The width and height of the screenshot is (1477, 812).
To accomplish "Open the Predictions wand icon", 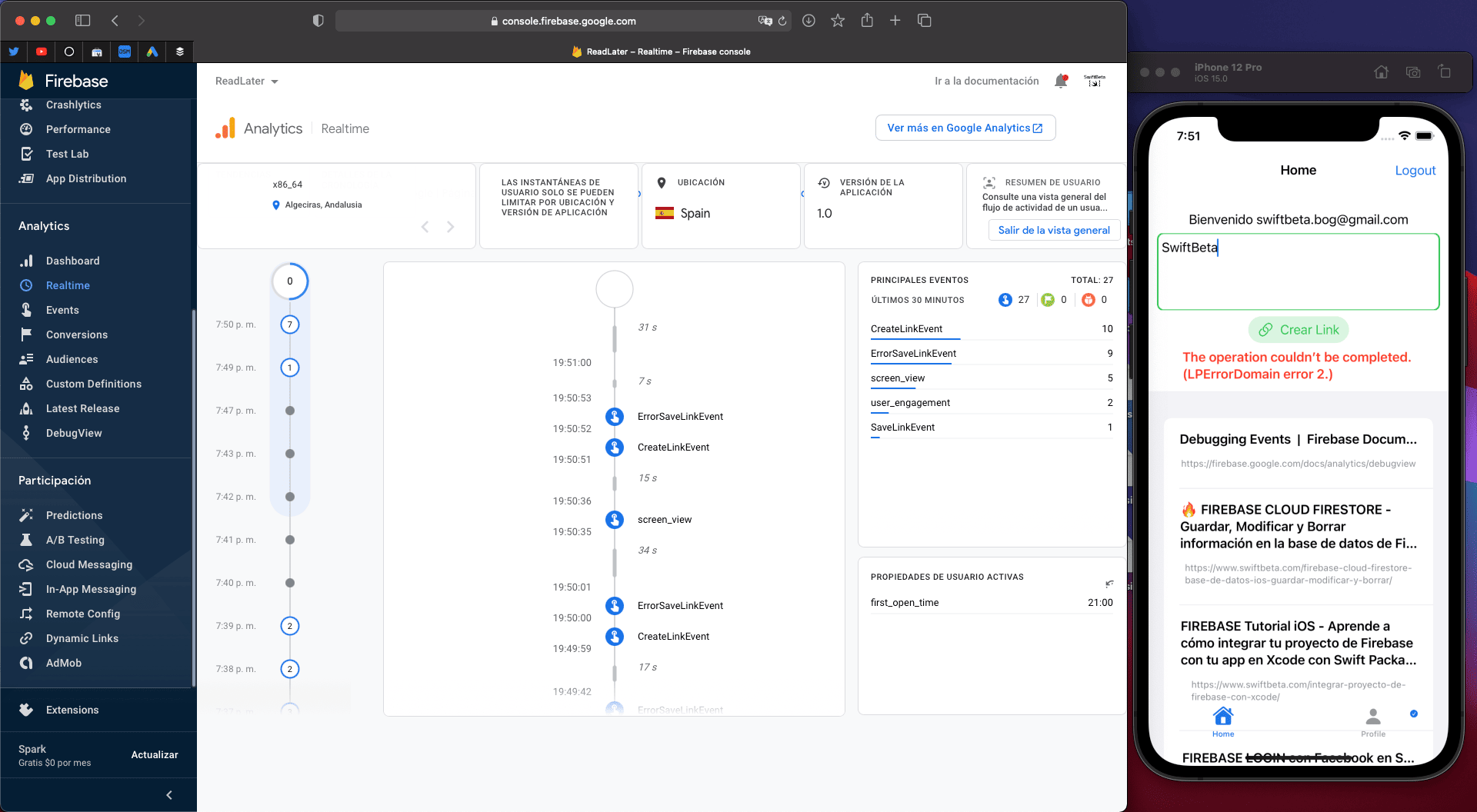I will [26, 515].
